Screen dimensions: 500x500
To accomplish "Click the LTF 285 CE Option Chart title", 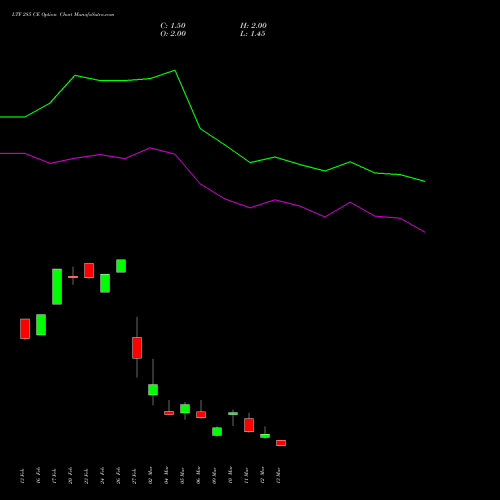I will point(63,15).
